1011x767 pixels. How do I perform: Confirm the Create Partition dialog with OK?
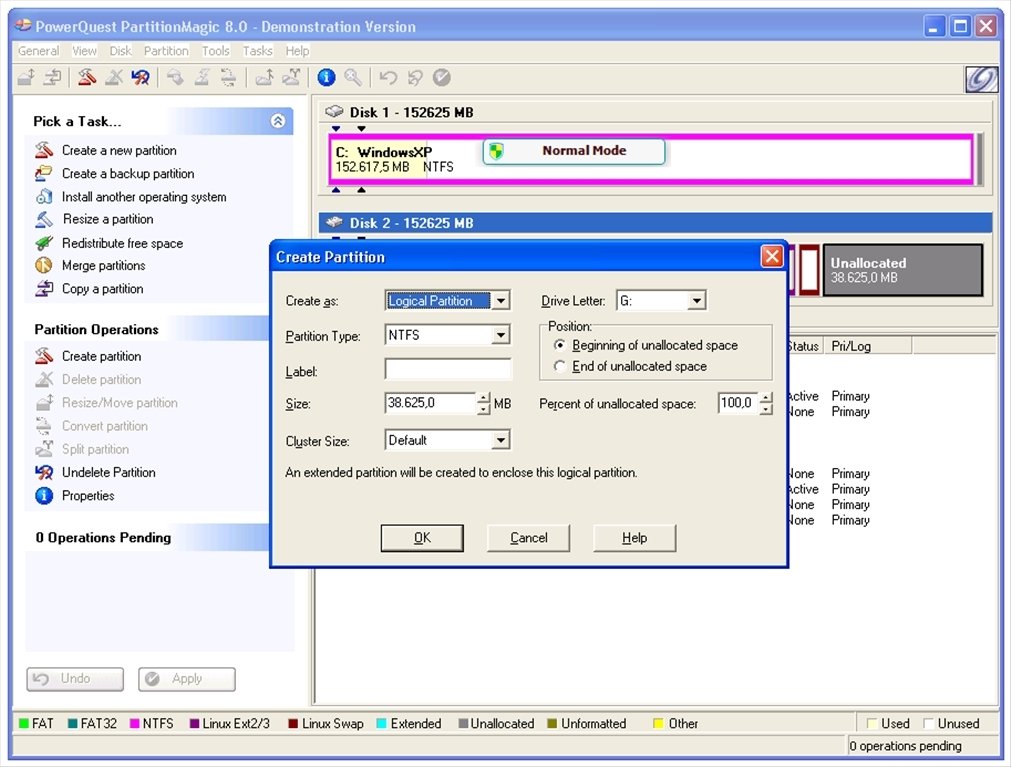tap(422, 538)
